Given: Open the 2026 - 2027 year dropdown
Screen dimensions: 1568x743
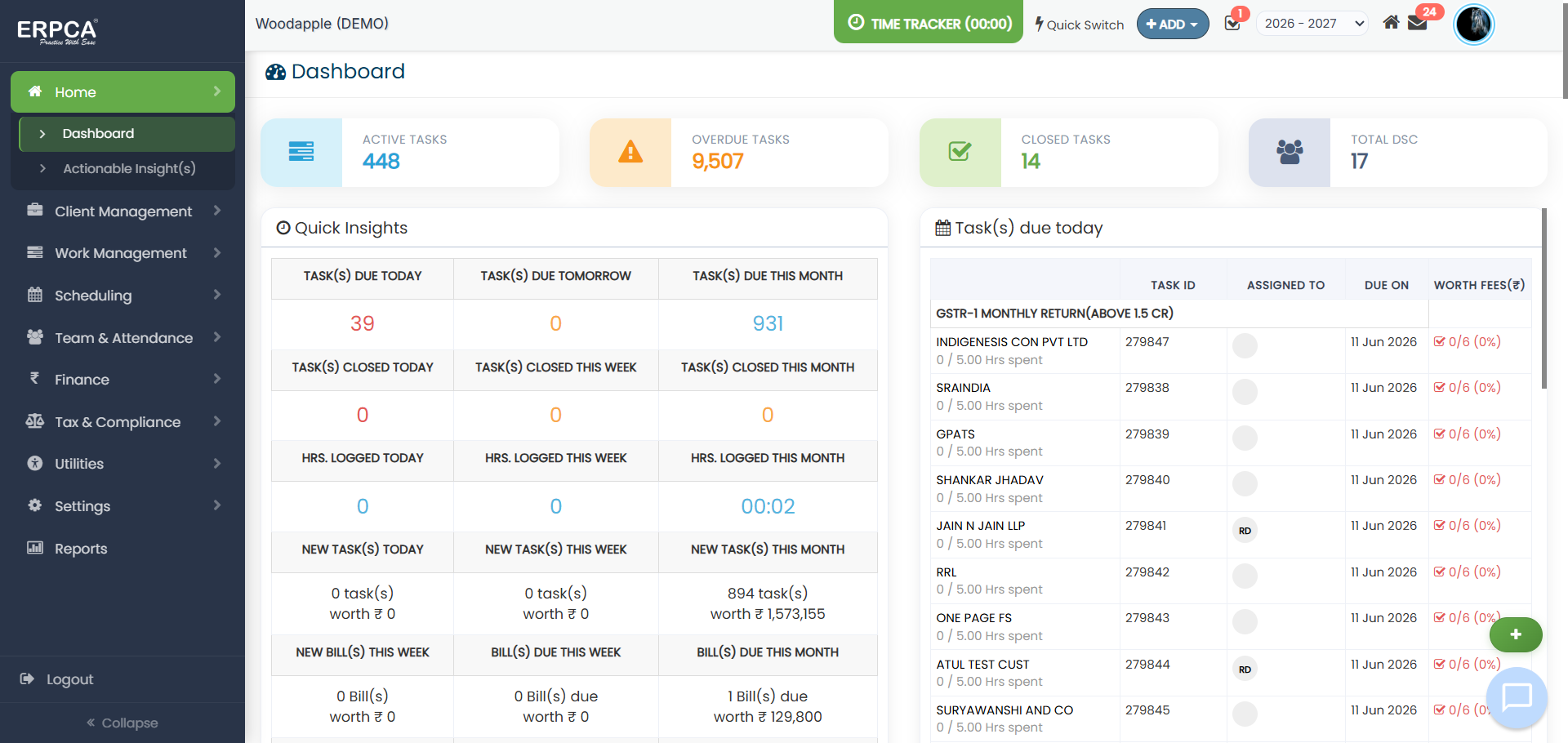Looking at the screenshot, I should (x=1312, y=24).
